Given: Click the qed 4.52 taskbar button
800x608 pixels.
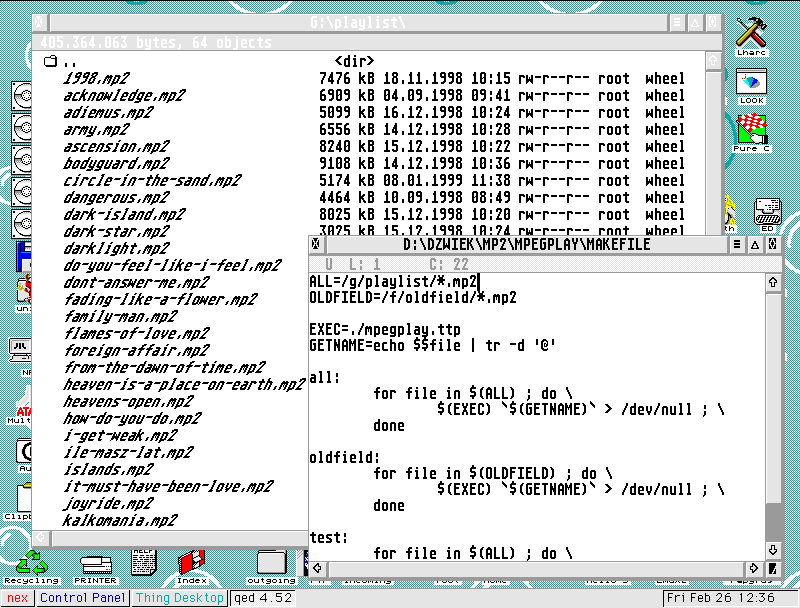Looking at the screenshot, I should pos(262,598).
